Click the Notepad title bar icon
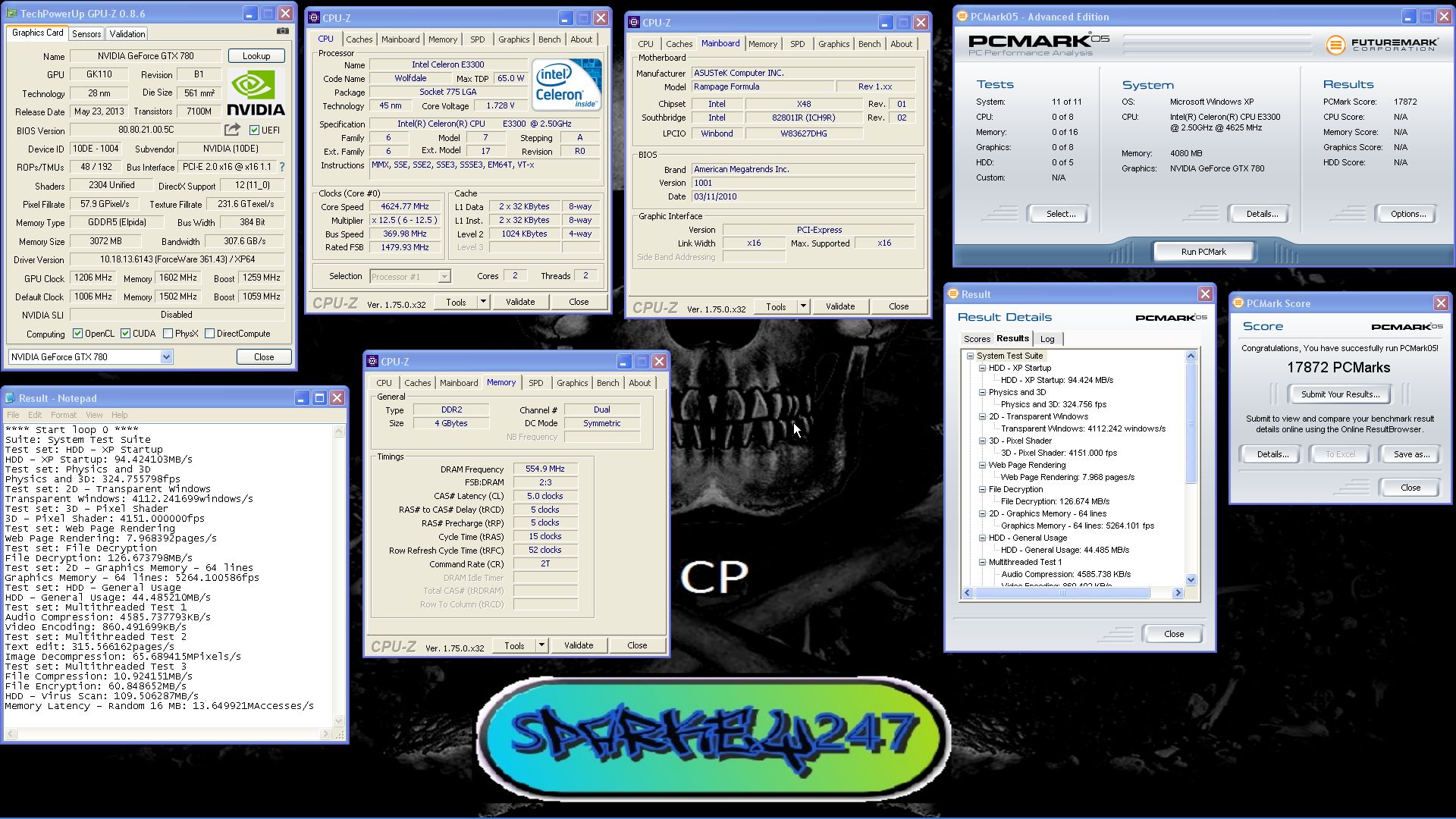Viewport: 1456px width, 819px height. 10,398
